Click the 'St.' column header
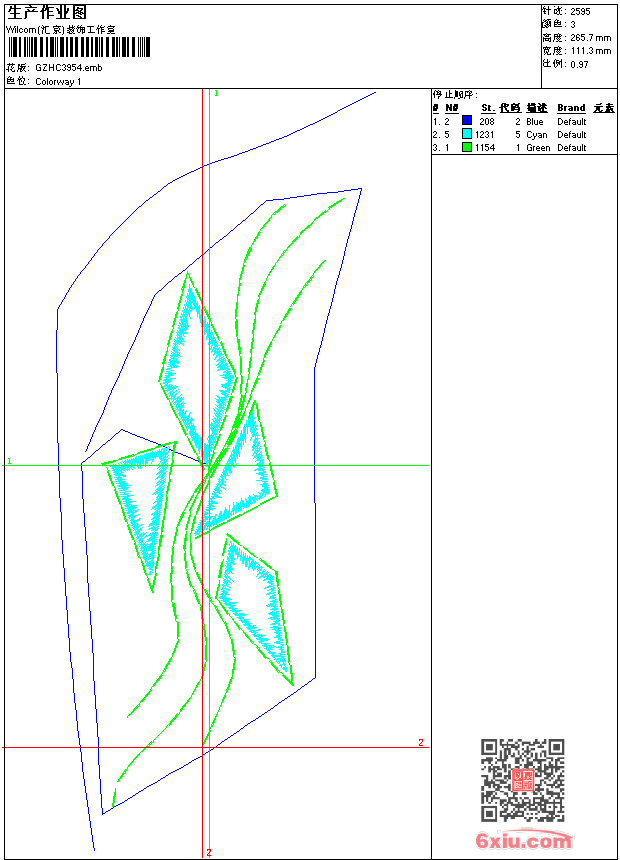The width and height of the screenshot is (620, 860). coord(488,108)
